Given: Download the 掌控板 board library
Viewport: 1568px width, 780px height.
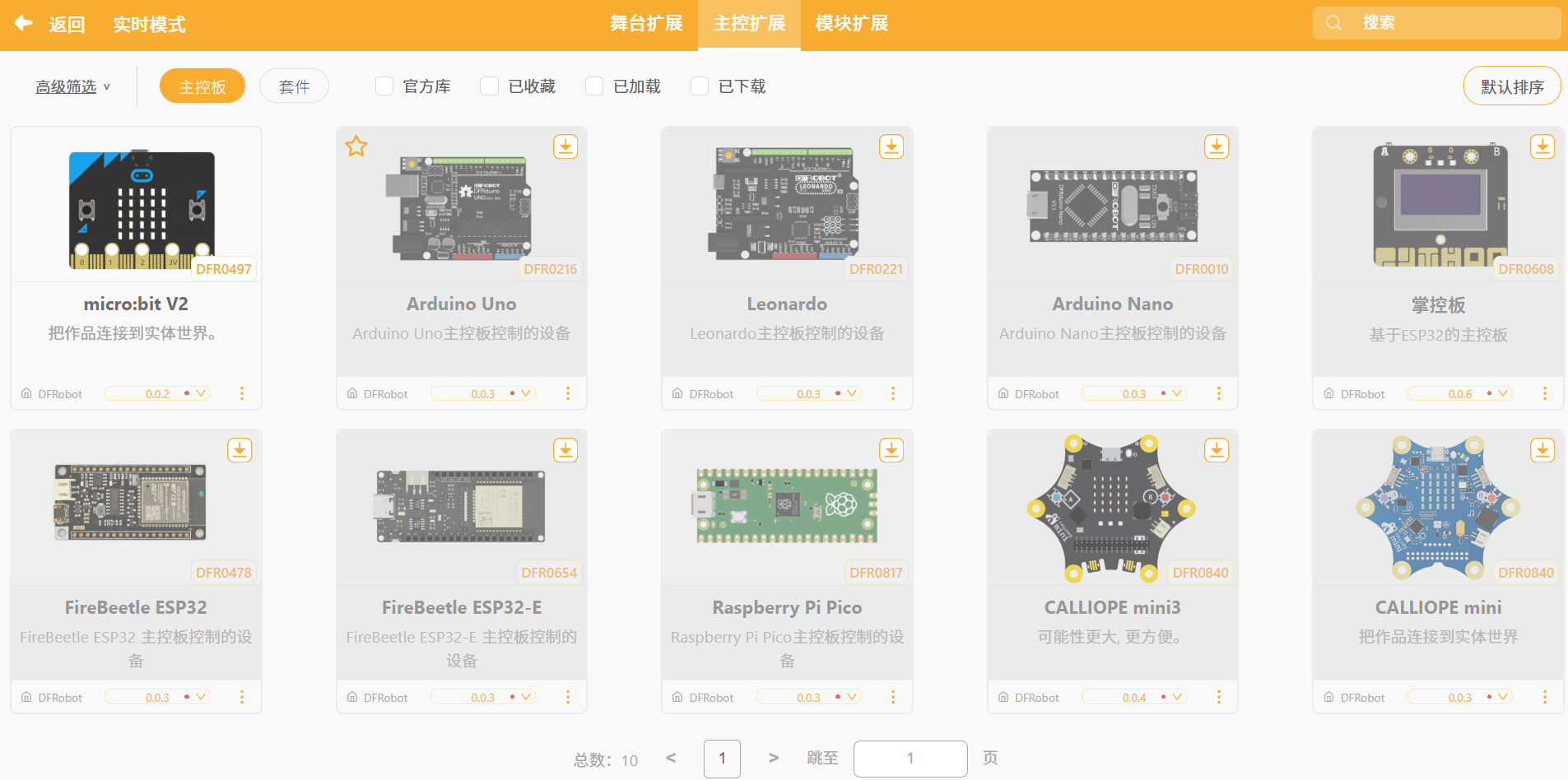Looking at the screenshot, I should (1542, 146).
